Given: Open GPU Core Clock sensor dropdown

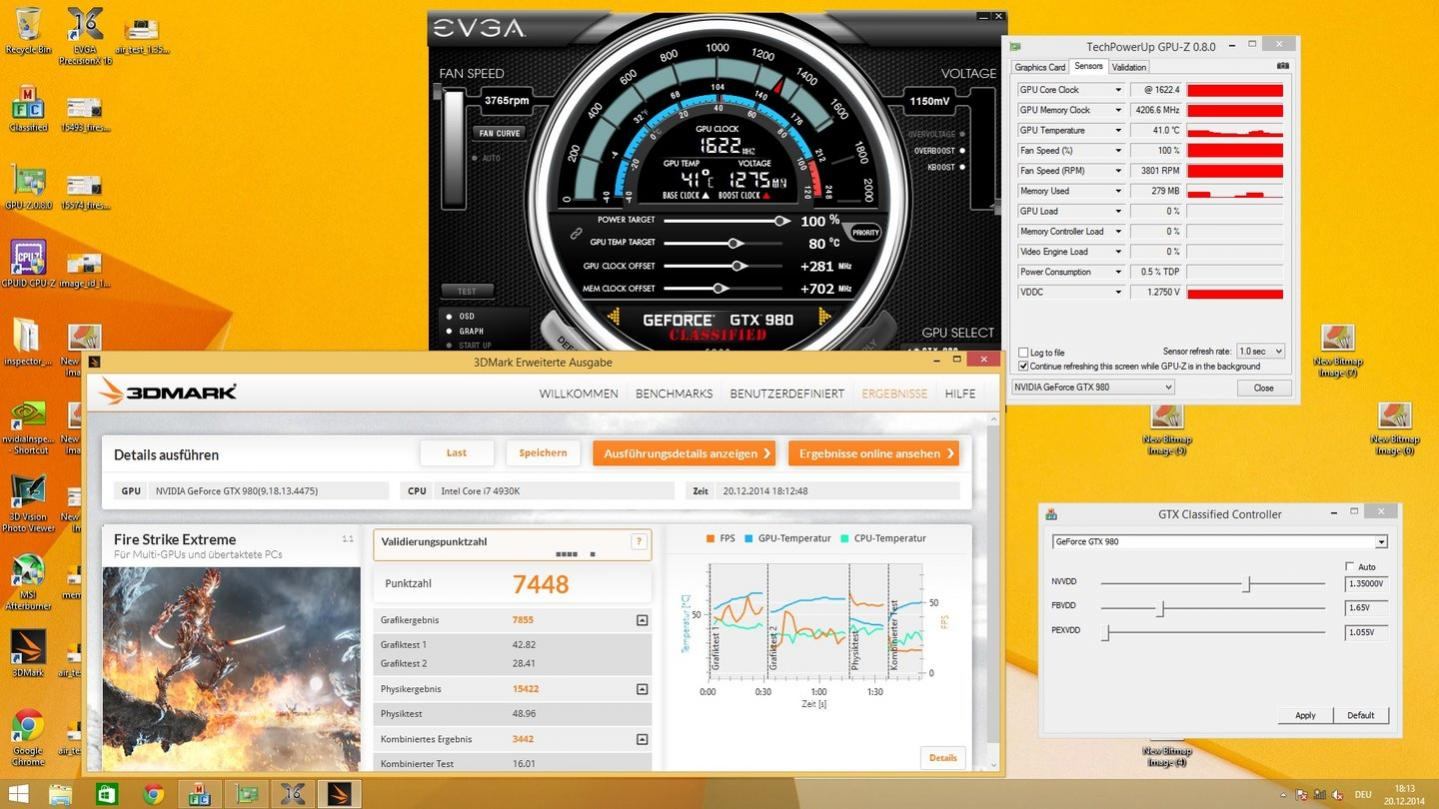Looking at the screenshot, I should pyautogui.click(x=1118, y=90).
